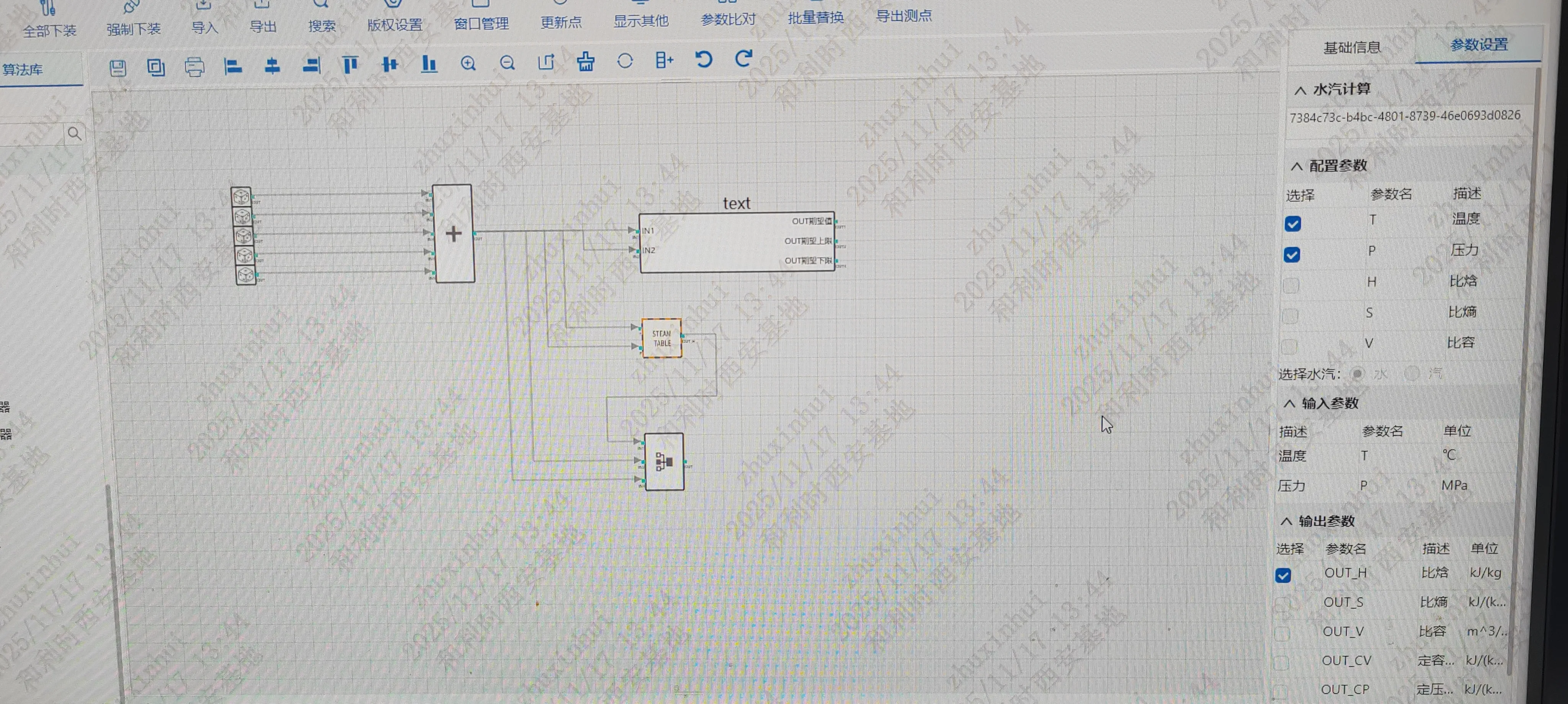Click the save icon in toolbar

click(118, 68)
